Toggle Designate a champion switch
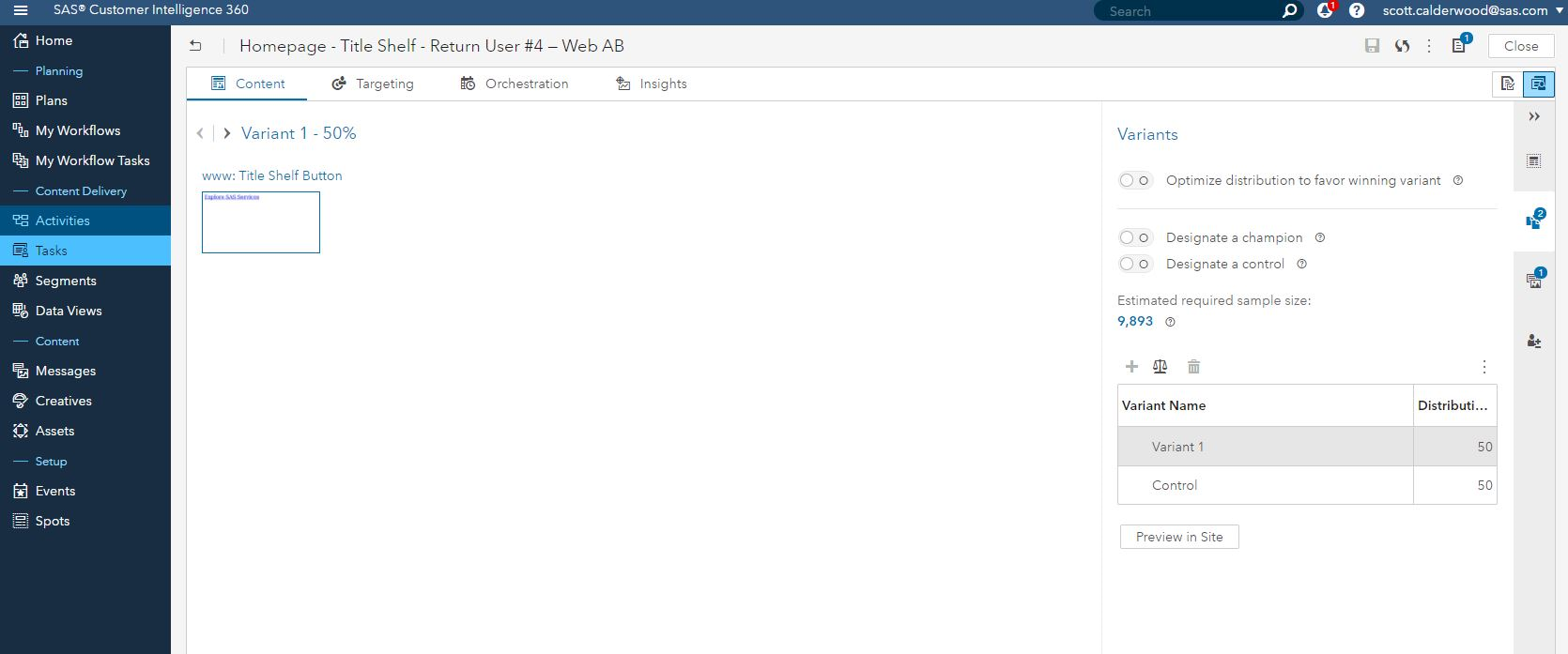The height and width of the screenshot is (654, 1568). [1135, 237]
